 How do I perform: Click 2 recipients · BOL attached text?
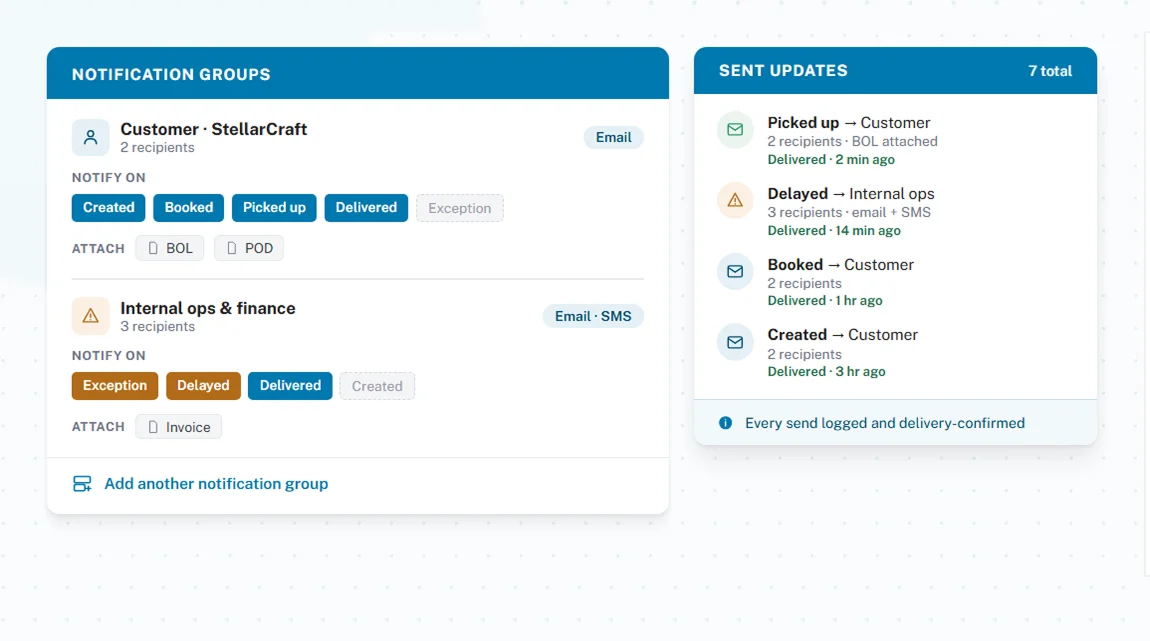pos(852,142)
